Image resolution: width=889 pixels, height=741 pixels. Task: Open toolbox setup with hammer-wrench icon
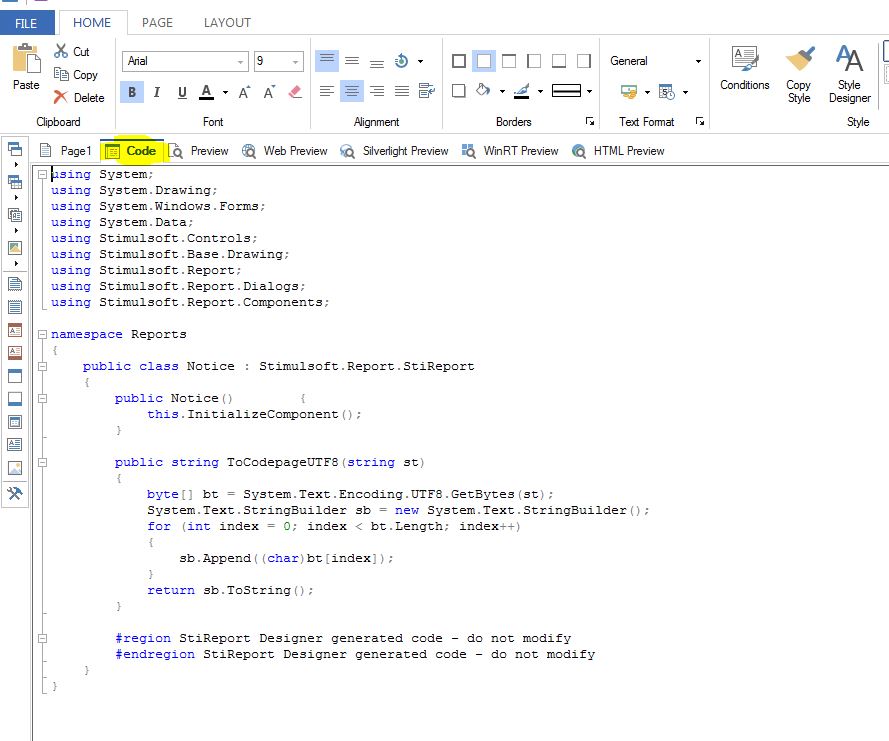(x=15, y=493)
